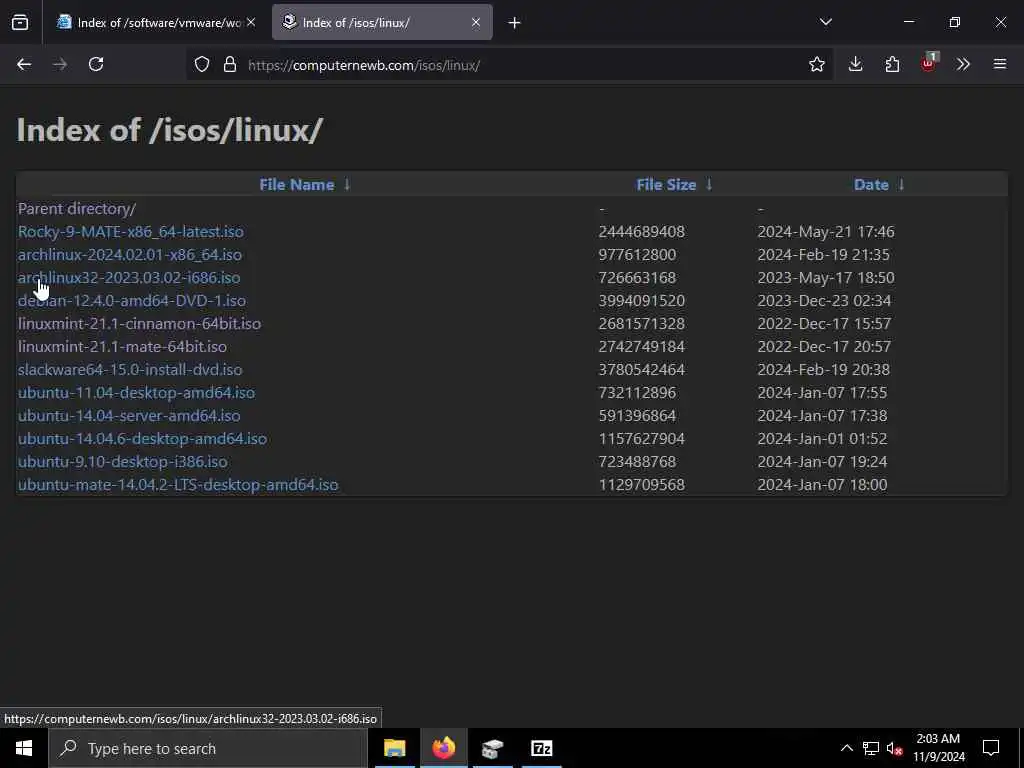Image resolution: width=1024 pixels, height=768 pixels.
Task: Download slackware64-15.0-install-dvd.iso
Action: point(130,370)
